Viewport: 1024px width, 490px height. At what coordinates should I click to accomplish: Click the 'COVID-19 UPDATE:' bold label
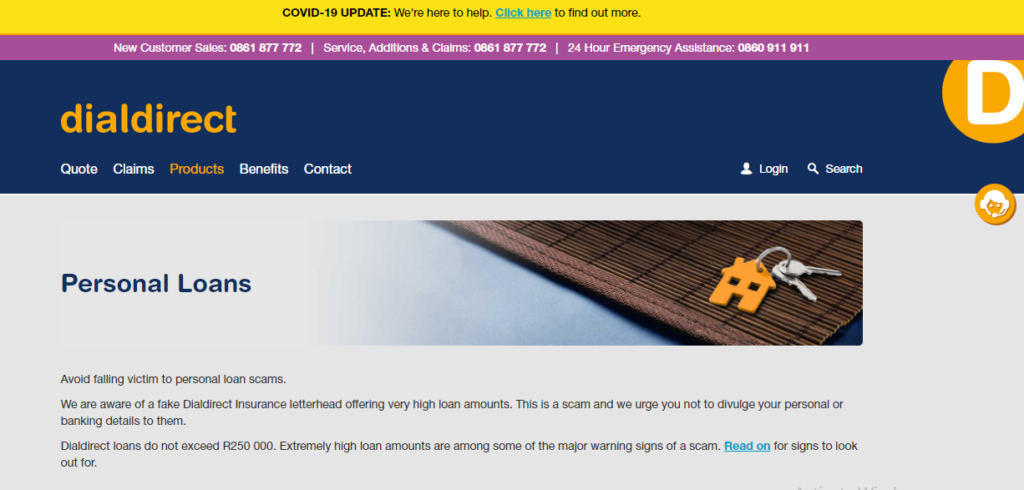tap(336, 12)
